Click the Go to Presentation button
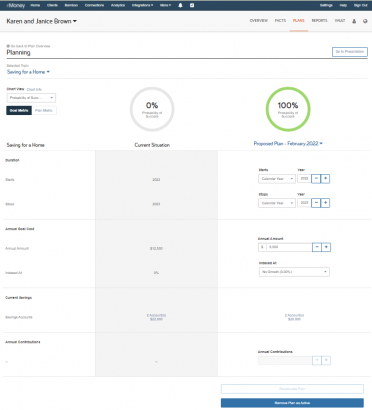This screenshot has width=372, height=410. 350,52
